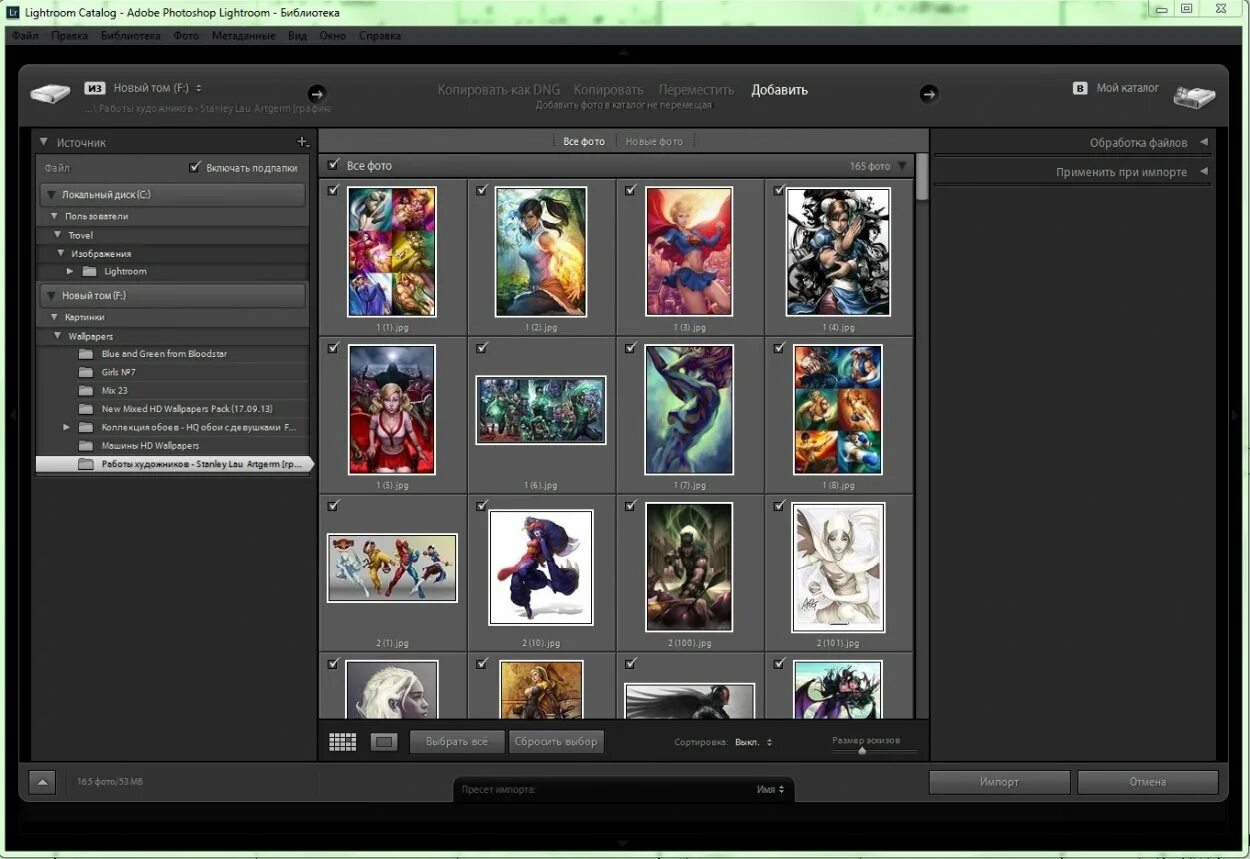Screen dimensions: 1250x859
Task: Click the Отмена button
Action: click(x=1147, y=782)
